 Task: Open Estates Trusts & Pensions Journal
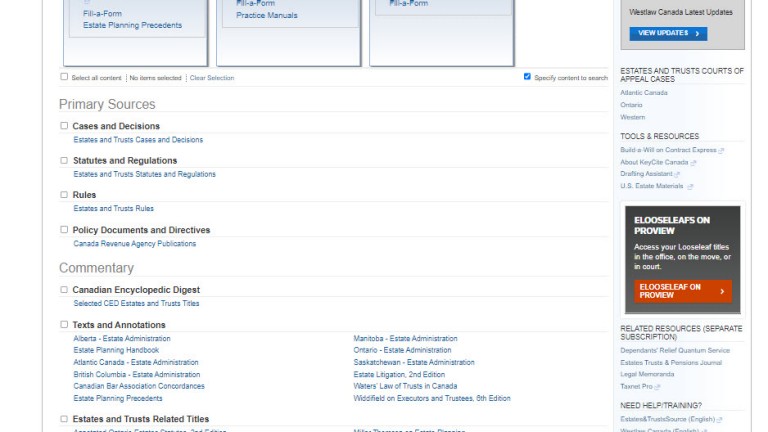pyautogui.click(x=671, y=362)
